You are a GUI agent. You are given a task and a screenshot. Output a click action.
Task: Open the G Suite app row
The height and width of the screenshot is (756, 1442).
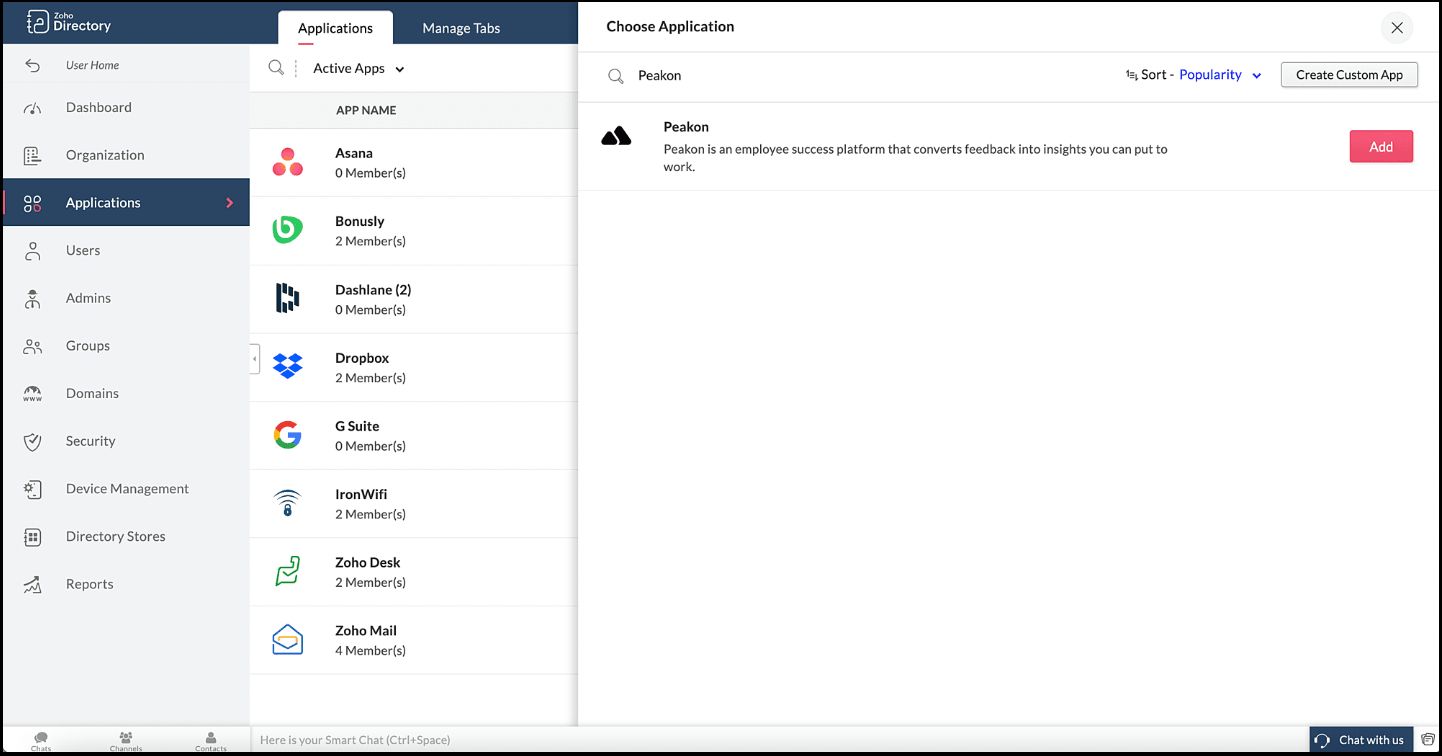[414, 435]
